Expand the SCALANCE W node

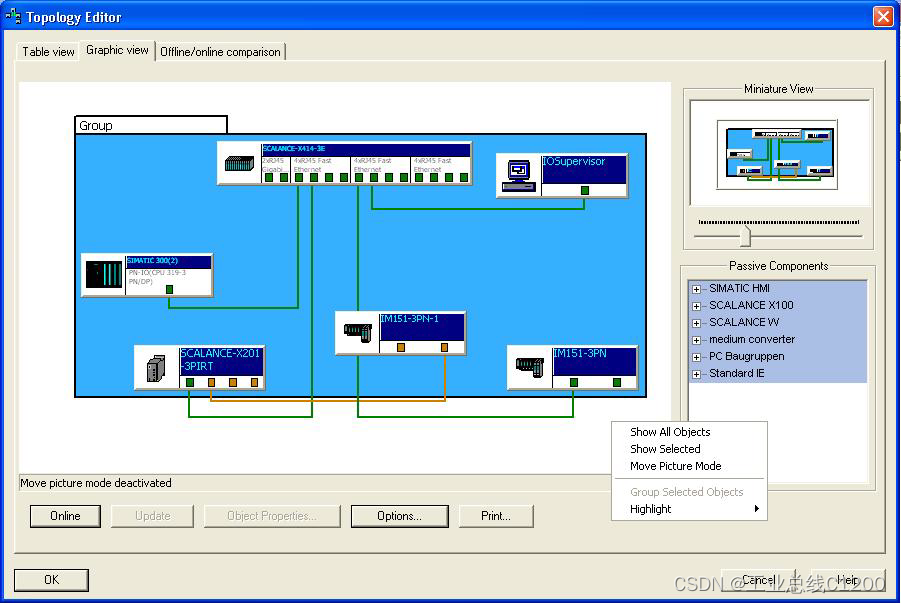(696, 323)
